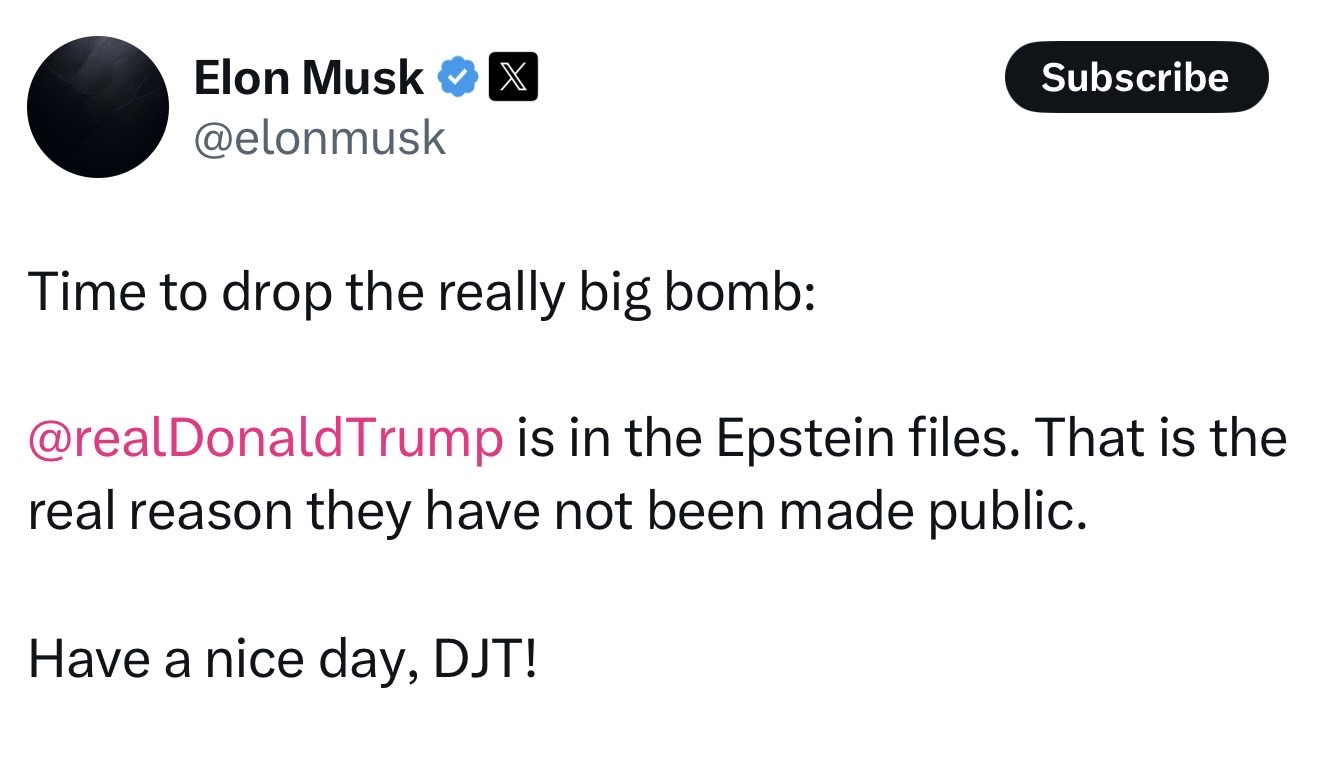Click the pink 'Trump' portion of the mention
Screen dimensions: 1320x778
tap(437, 438)
